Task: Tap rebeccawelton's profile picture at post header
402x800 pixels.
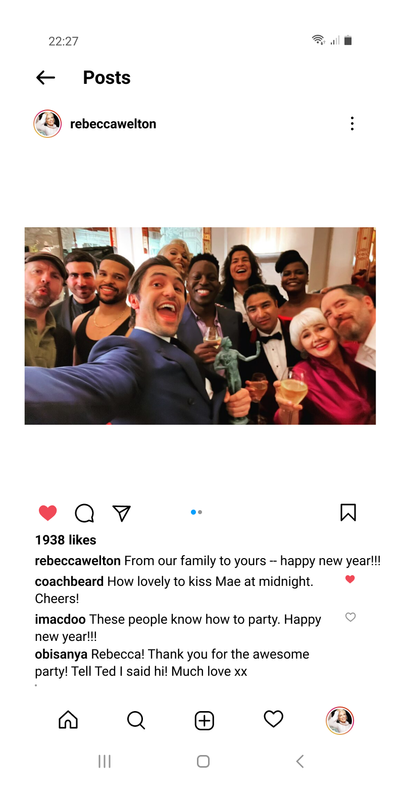Action: click(x=47, y=123)
